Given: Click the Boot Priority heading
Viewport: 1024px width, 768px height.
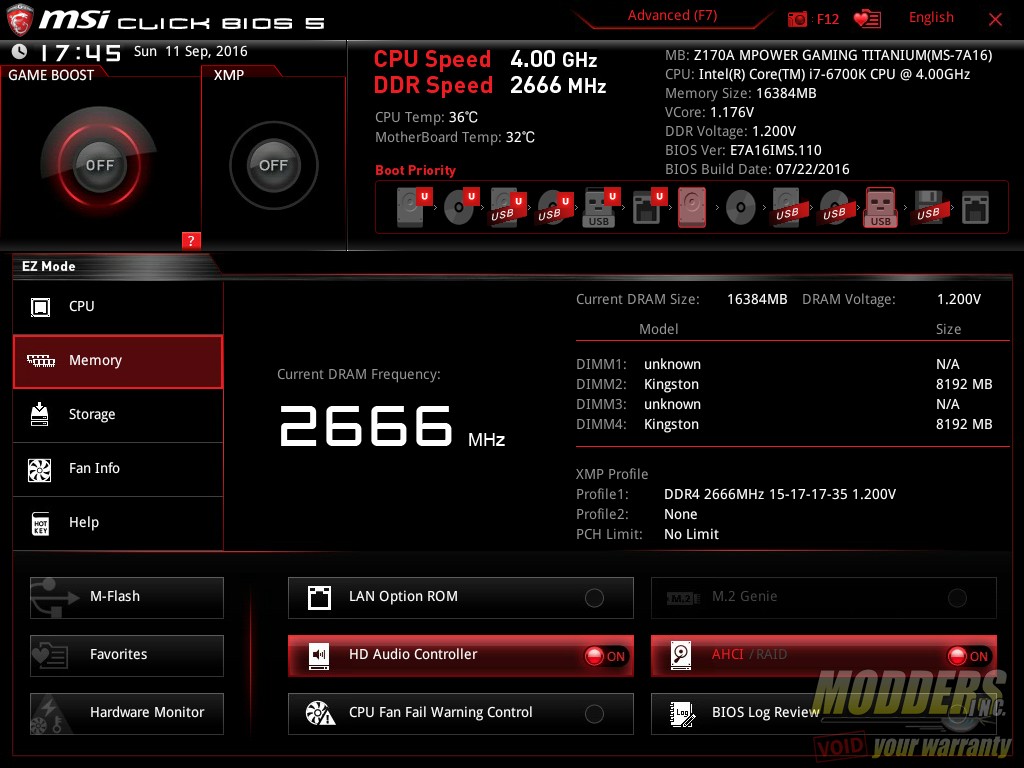Looking at the screenshot, I should (x=415, y=170).
